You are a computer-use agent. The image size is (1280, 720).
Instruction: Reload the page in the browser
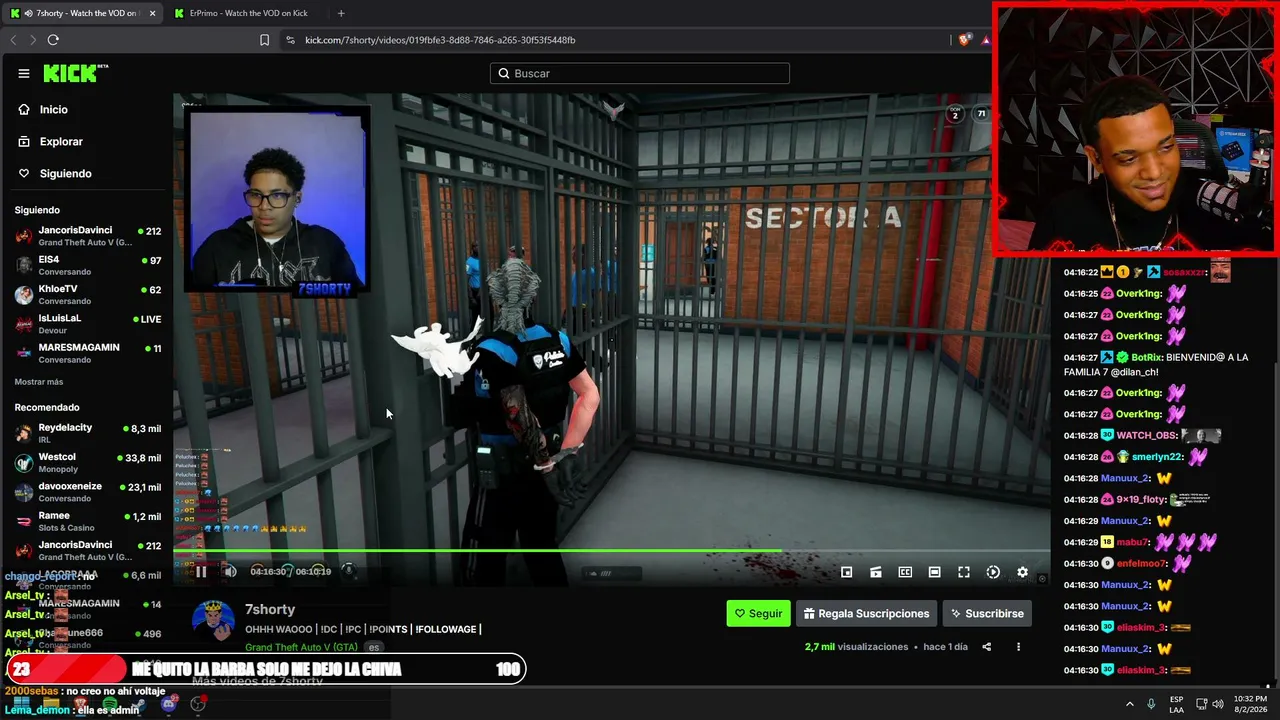(53, 40)
